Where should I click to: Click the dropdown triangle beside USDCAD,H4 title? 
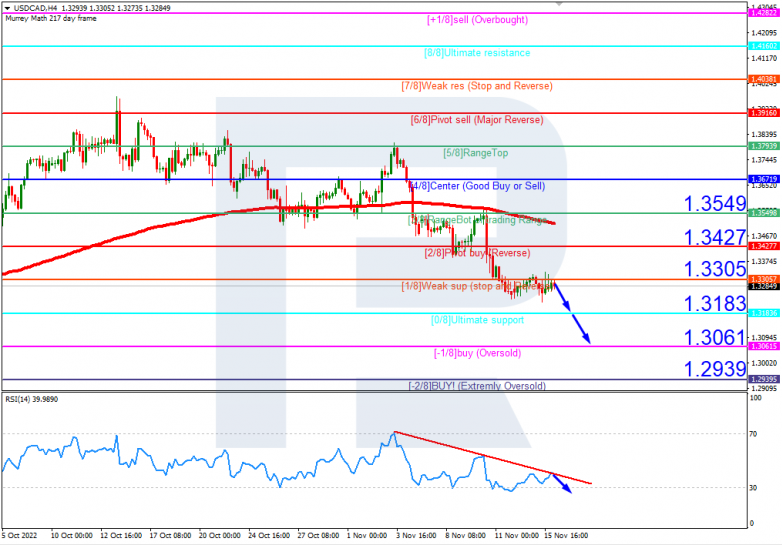click(x=7, y=8)
